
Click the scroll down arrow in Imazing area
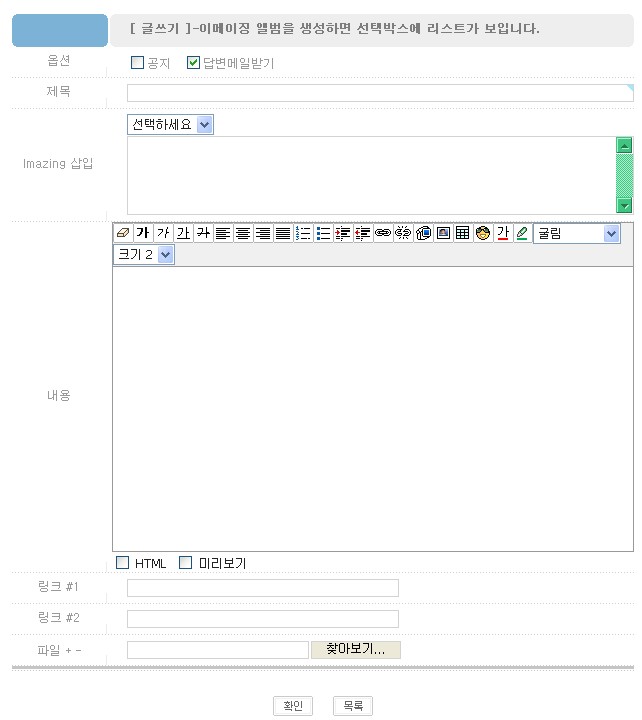pyautogui.click(x=624, y=205)
